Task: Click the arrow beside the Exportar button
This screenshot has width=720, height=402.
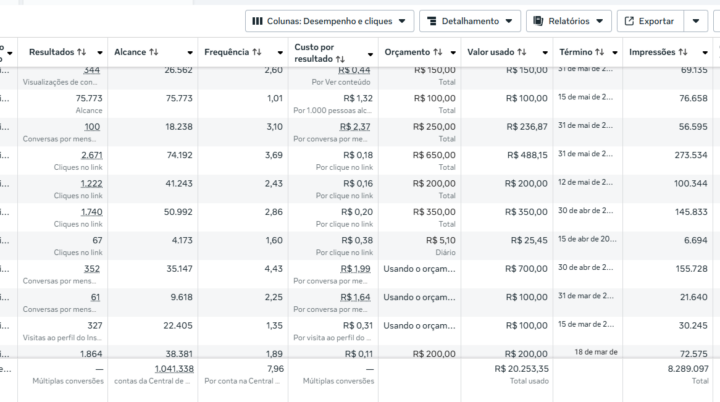Action: (697, 21)
